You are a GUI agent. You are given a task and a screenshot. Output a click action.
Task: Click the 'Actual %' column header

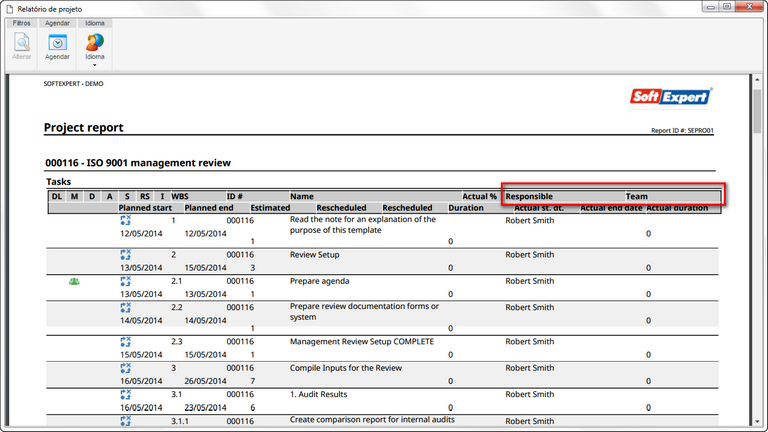tap(480, 196)
